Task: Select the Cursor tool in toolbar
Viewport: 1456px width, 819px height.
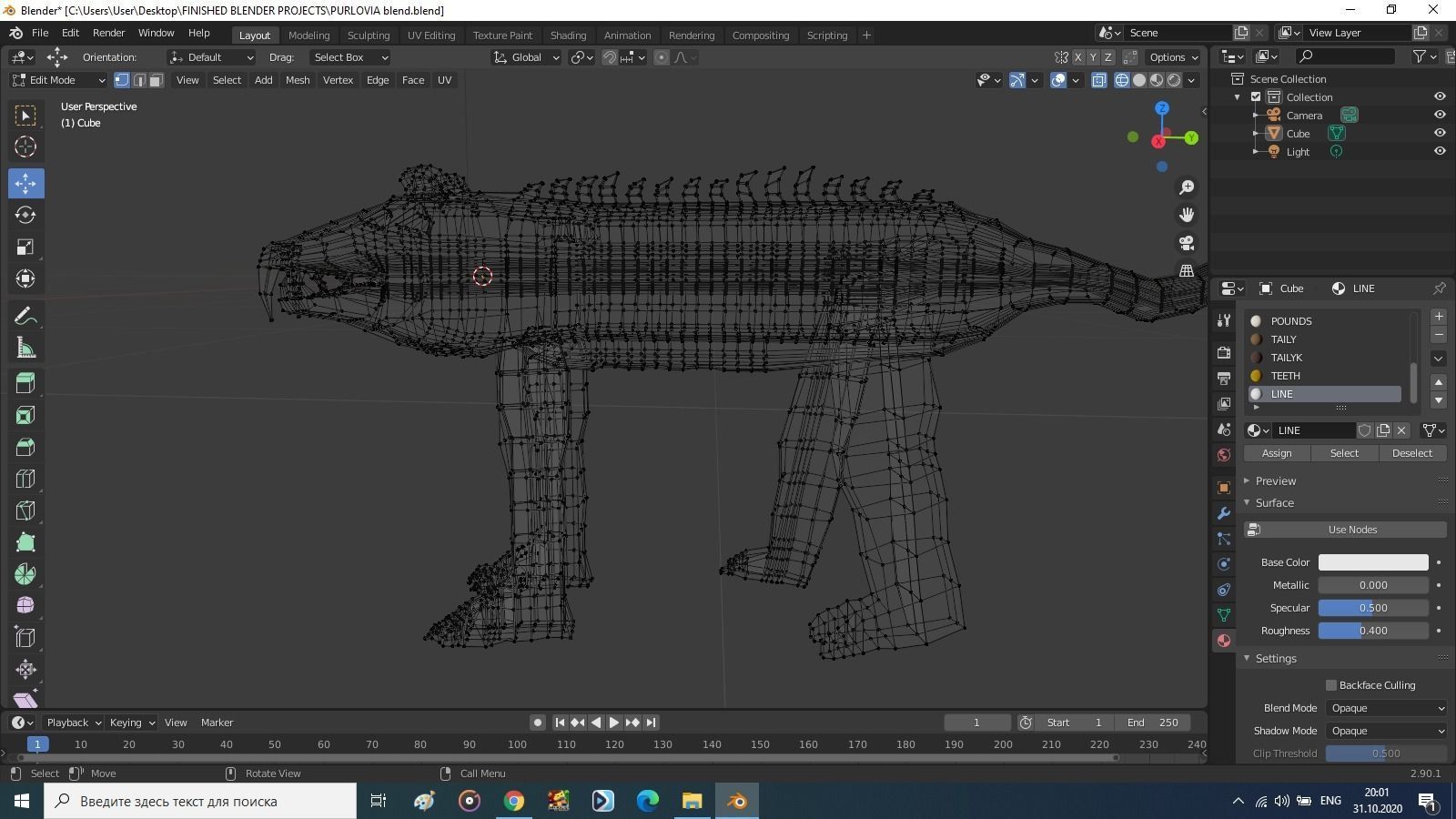Action: click(x=25, y=147)
